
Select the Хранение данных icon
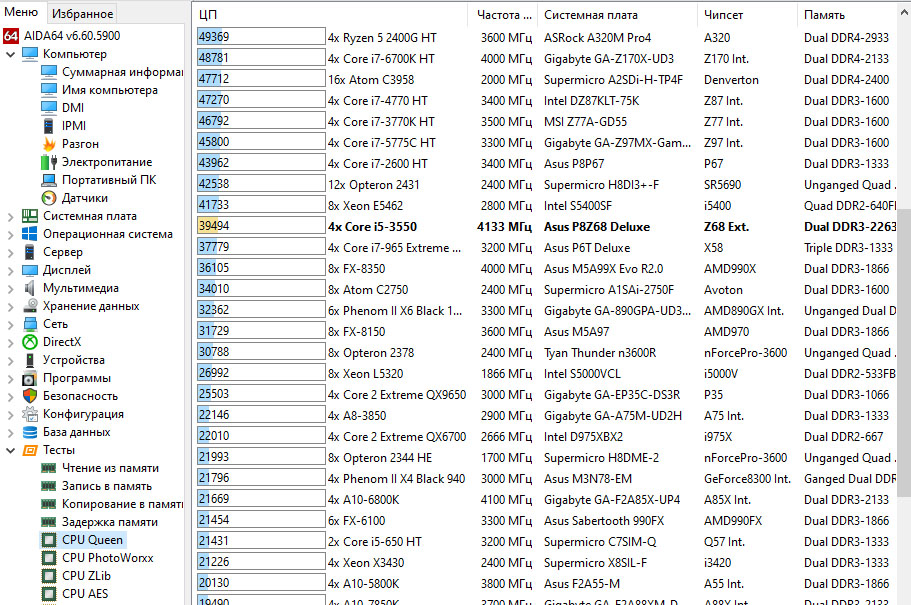(x=30, y=306)
